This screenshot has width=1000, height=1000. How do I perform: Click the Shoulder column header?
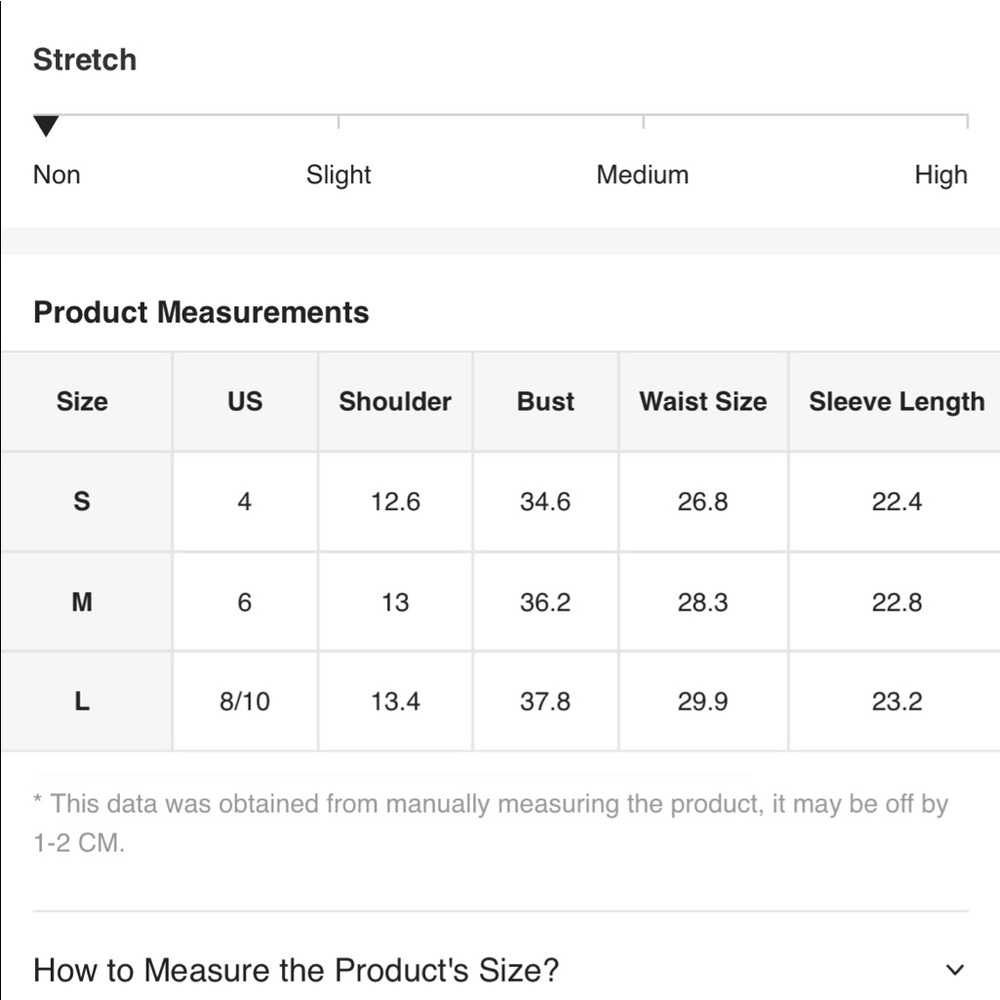pos(395,401)
